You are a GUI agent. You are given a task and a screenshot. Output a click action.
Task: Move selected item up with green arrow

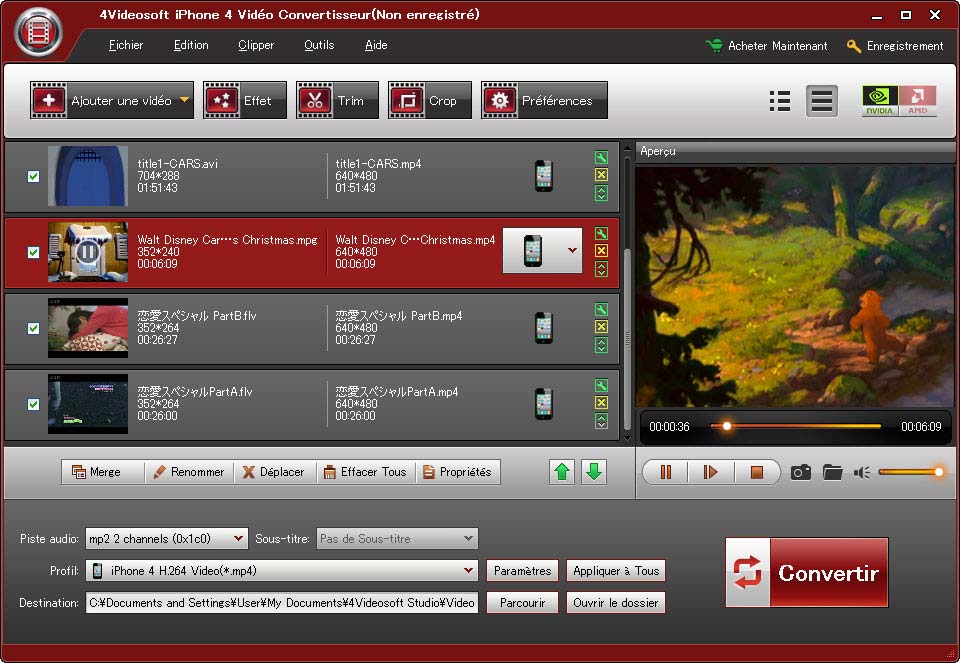pos(562,472)
